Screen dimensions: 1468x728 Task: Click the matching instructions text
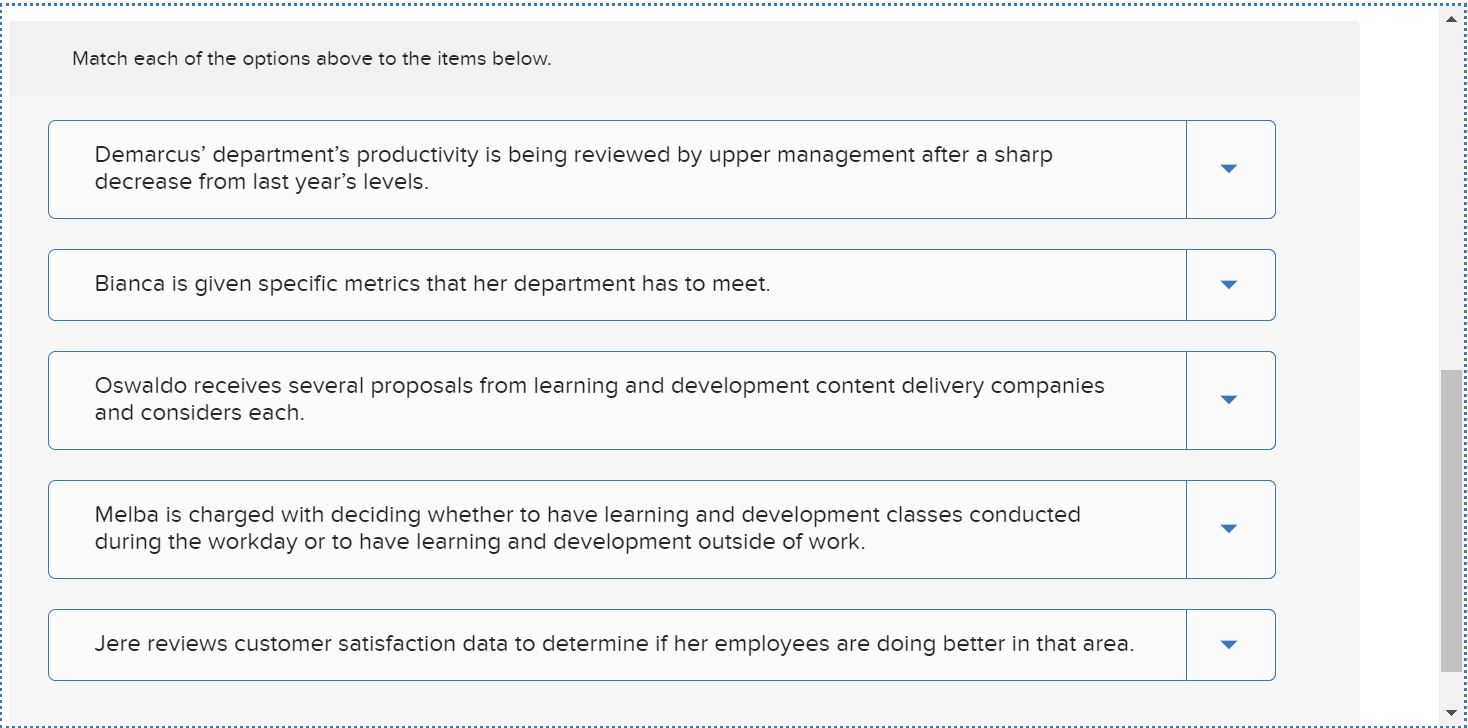coord(311,59)
